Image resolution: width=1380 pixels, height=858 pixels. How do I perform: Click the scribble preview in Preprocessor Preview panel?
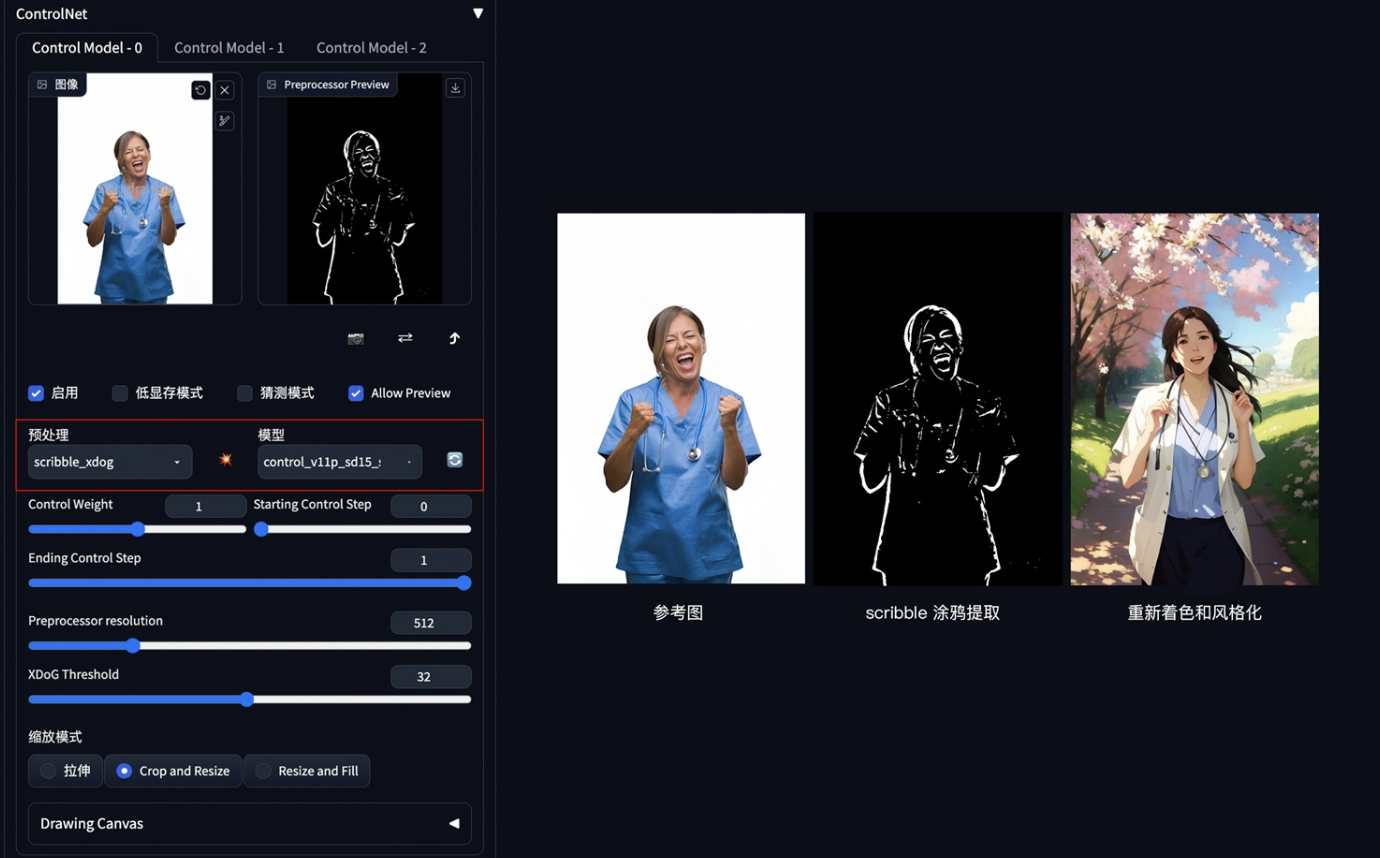pos(365,188)
